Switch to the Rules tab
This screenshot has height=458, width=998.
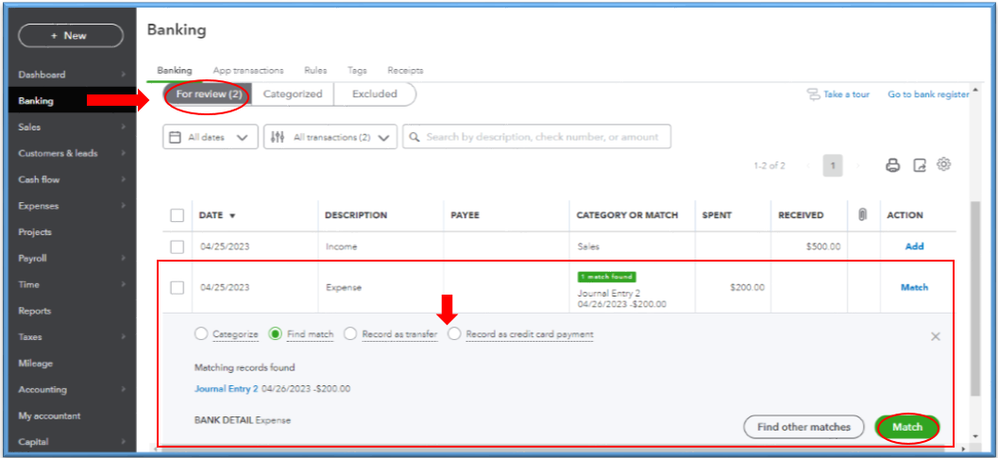pyautogui.click(x=316, y=71)
